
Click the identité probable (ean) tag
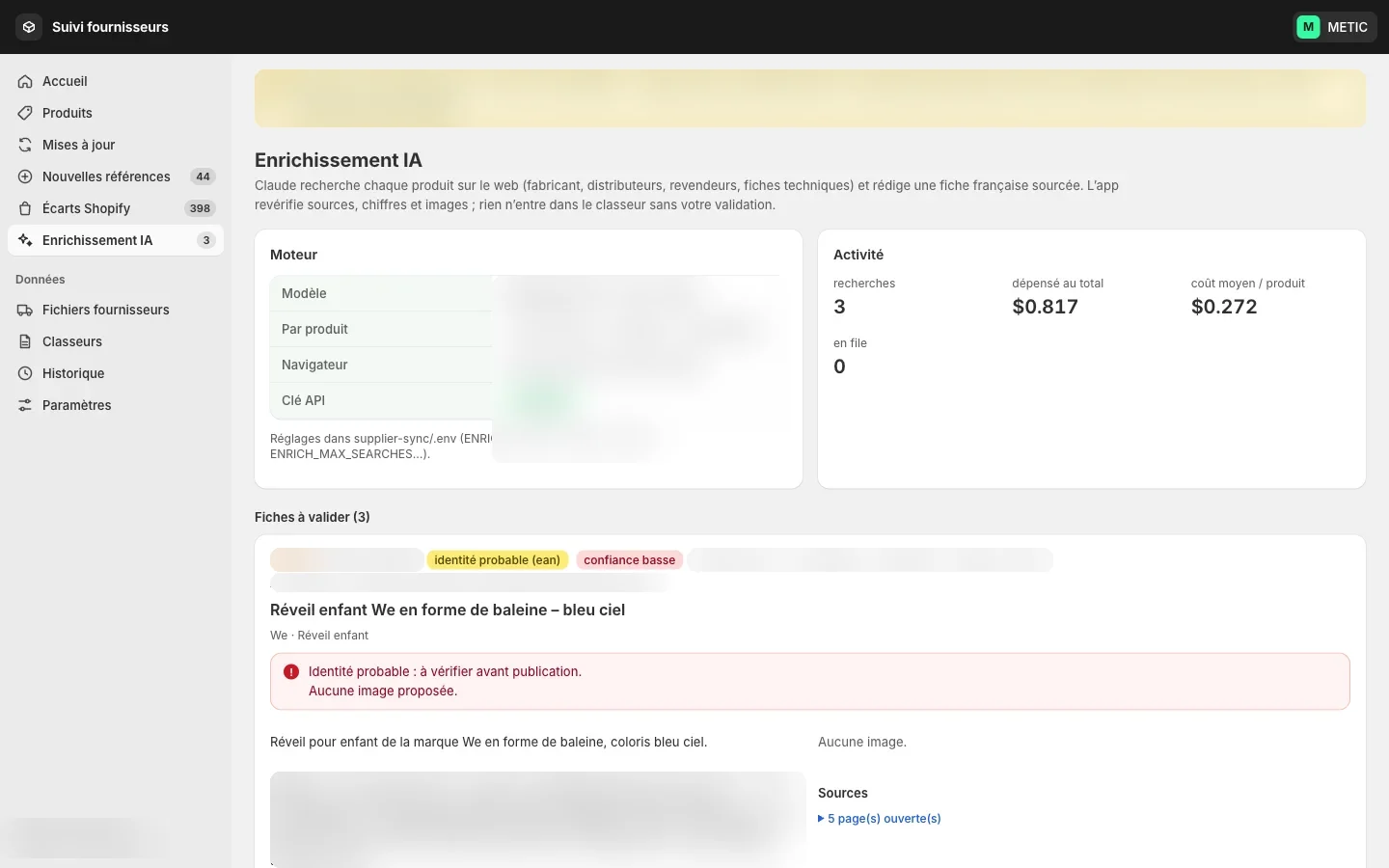[x=498, y=559]
